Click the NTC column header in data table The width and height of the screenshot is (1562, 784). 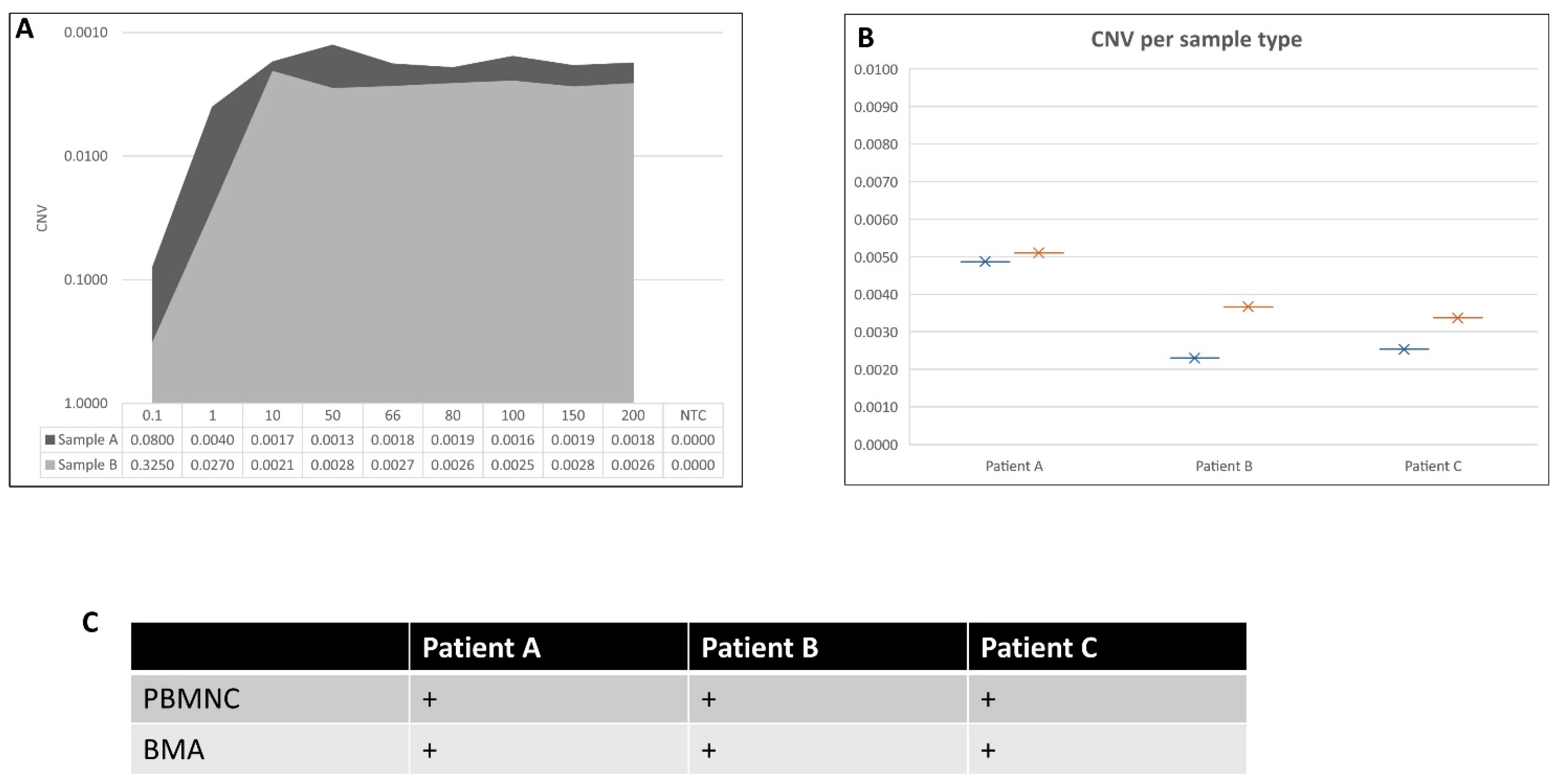(693, 416)
